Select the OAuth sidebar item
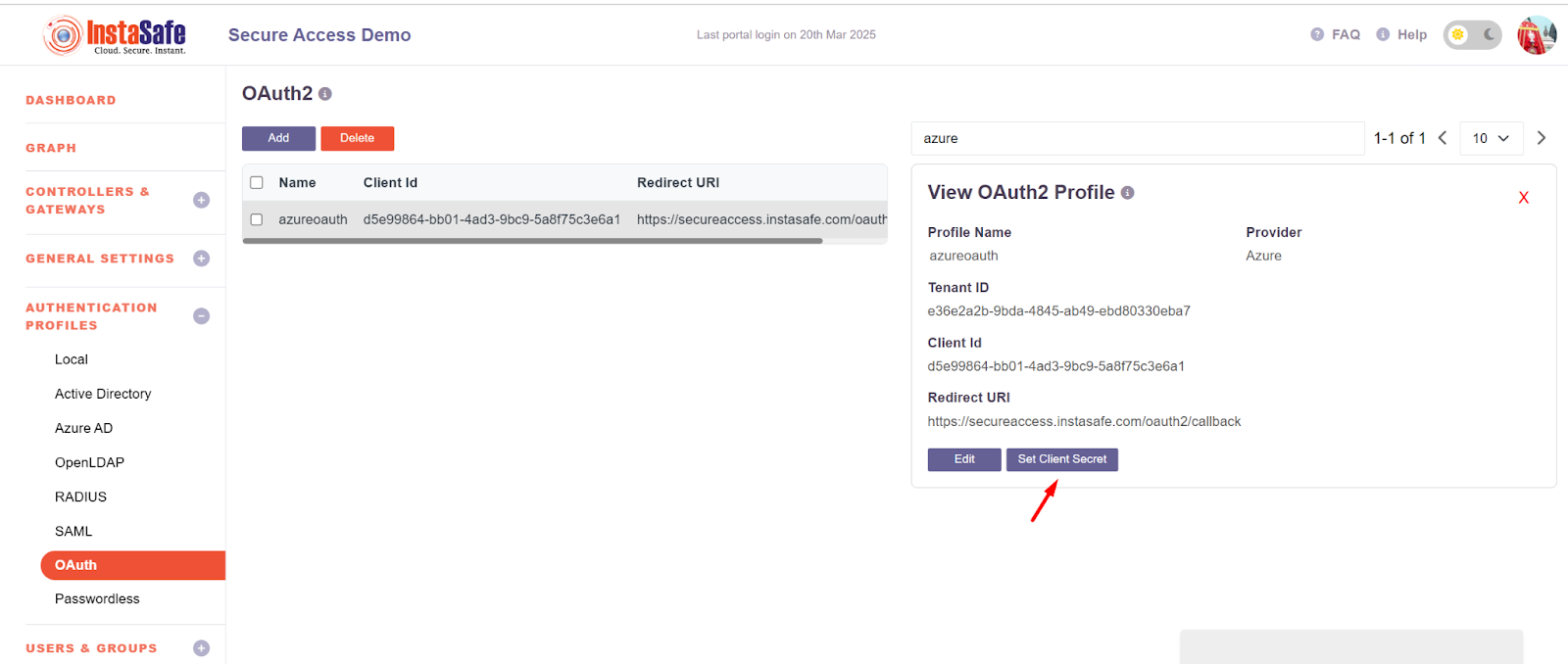 (133, 565)
